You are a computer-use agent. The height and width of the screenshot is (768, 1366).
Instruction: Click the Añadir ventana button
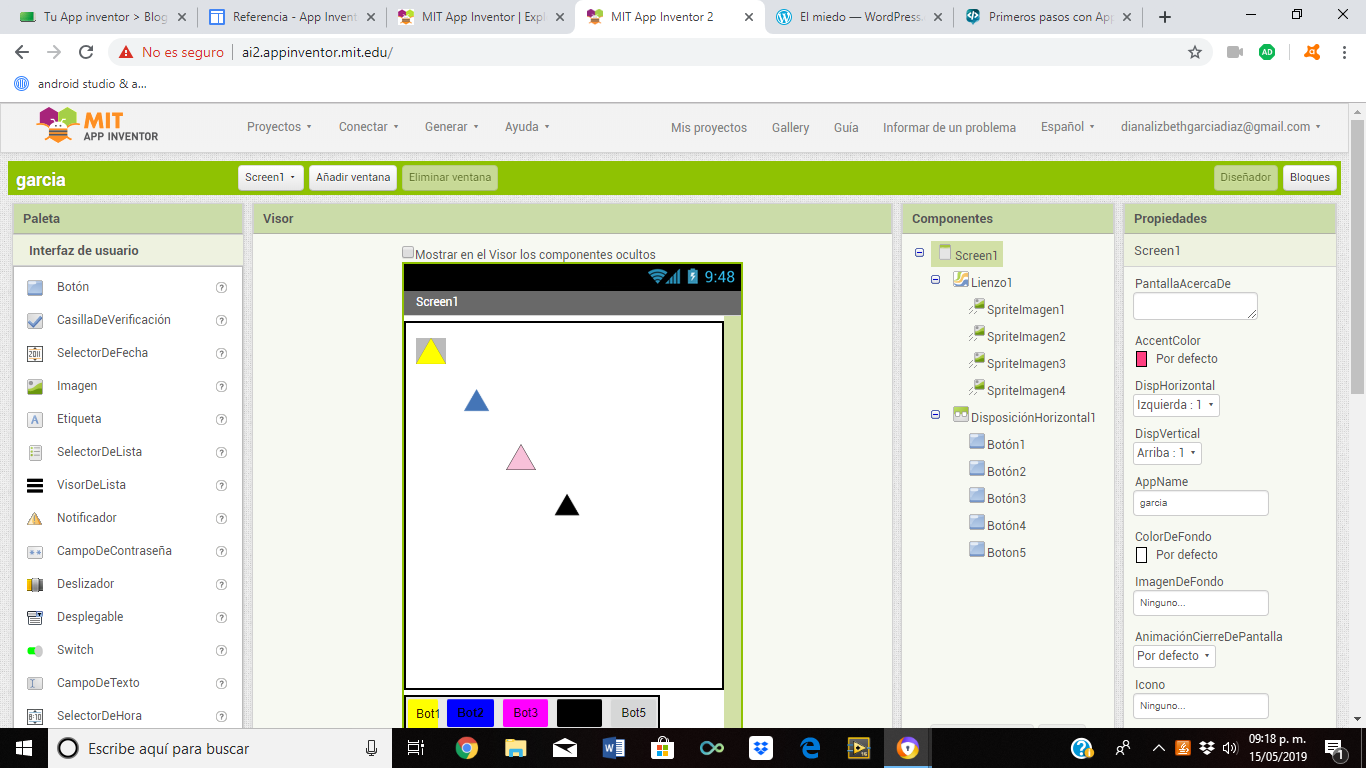tap(353, 177)
